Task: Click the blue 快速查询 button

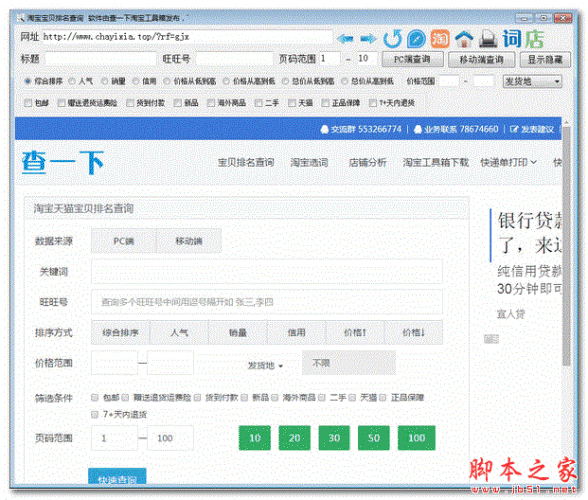Action: 117,476
